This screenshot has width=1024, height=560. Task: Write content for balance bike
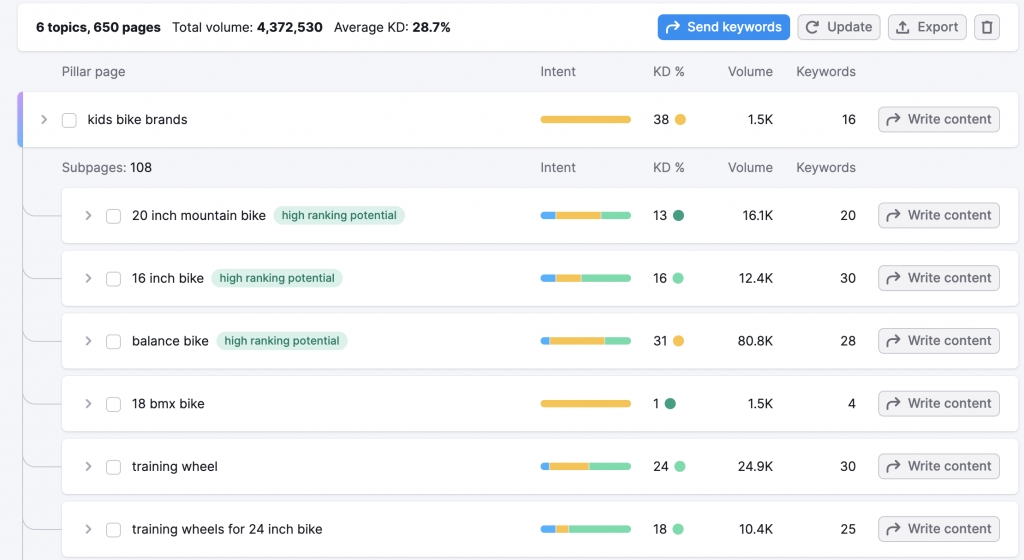[x=938, y=341]
